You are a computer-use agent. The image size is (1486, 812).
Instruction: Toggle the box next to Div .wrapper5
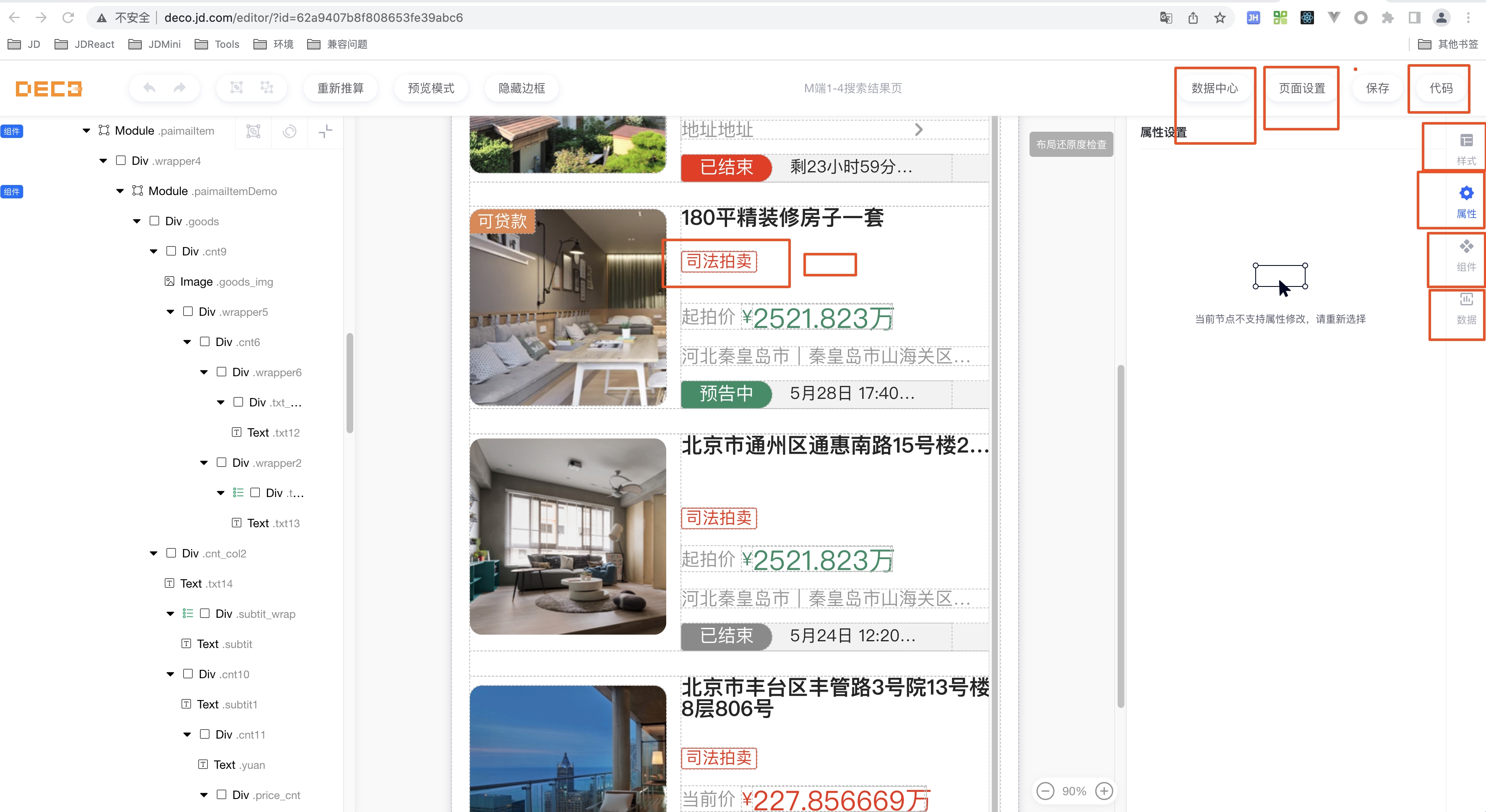188,311
